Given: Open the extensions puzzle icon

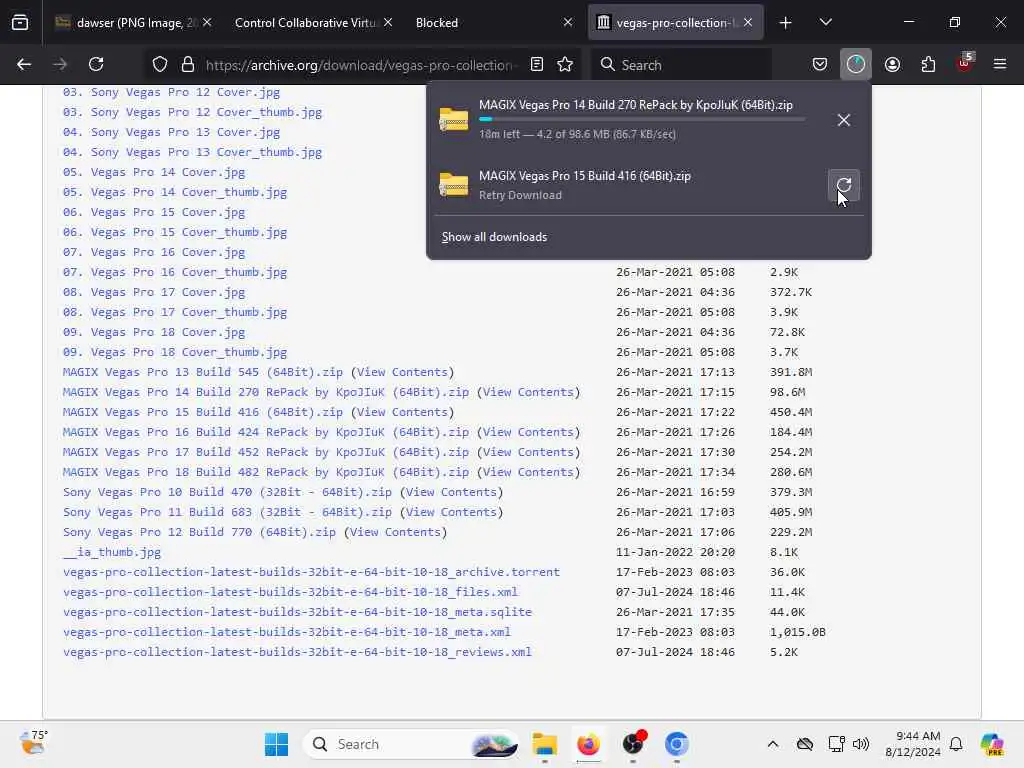Looking at the screenshot, I should (928, 64).
